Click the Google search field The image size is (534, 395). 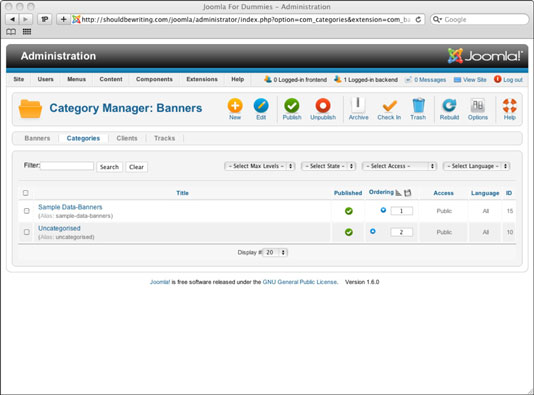click(x=480, y=19)
